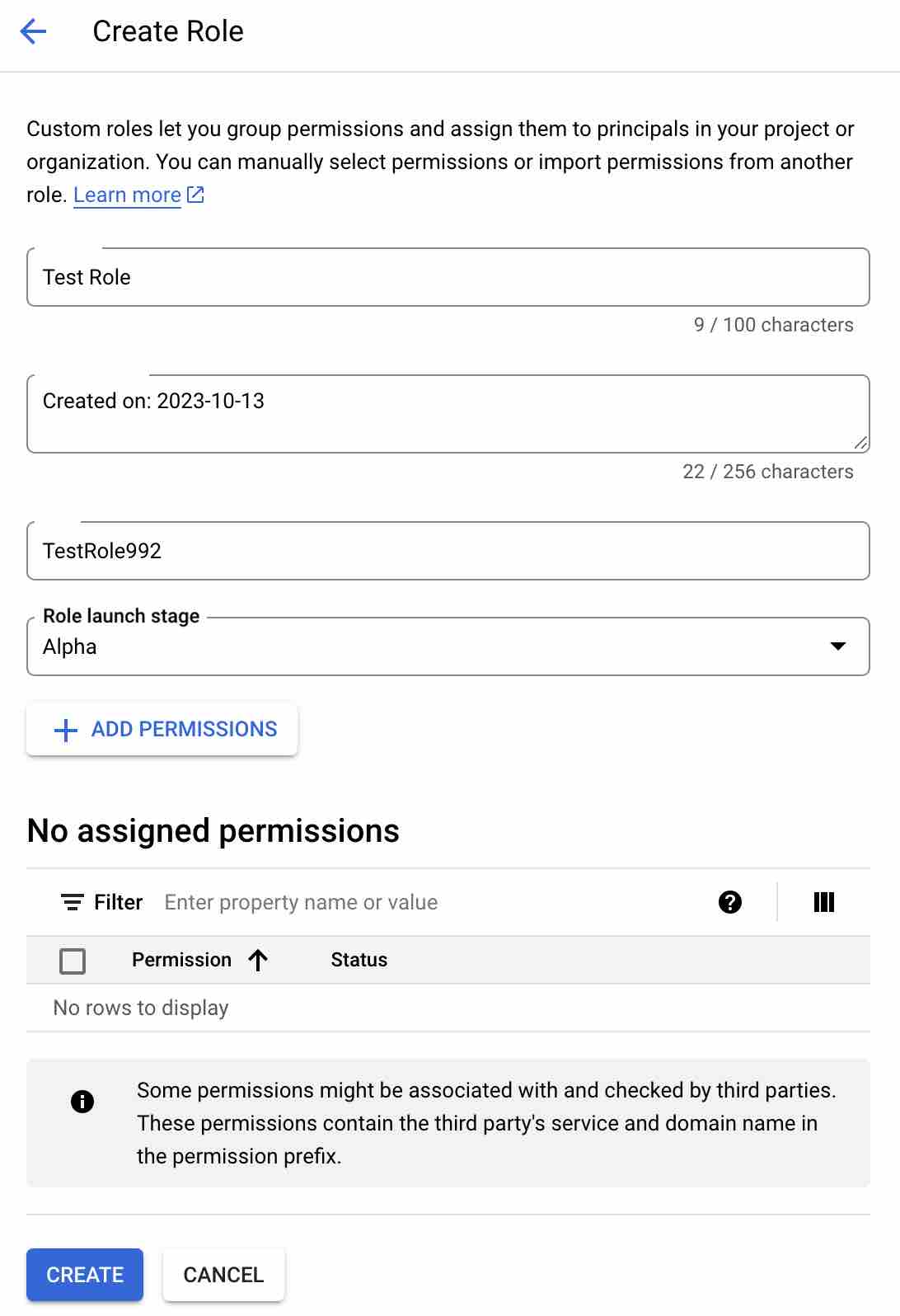900x1316 pixels.
Task: Click the dropdown arrow next to Alpha
Action: (837, 646)
